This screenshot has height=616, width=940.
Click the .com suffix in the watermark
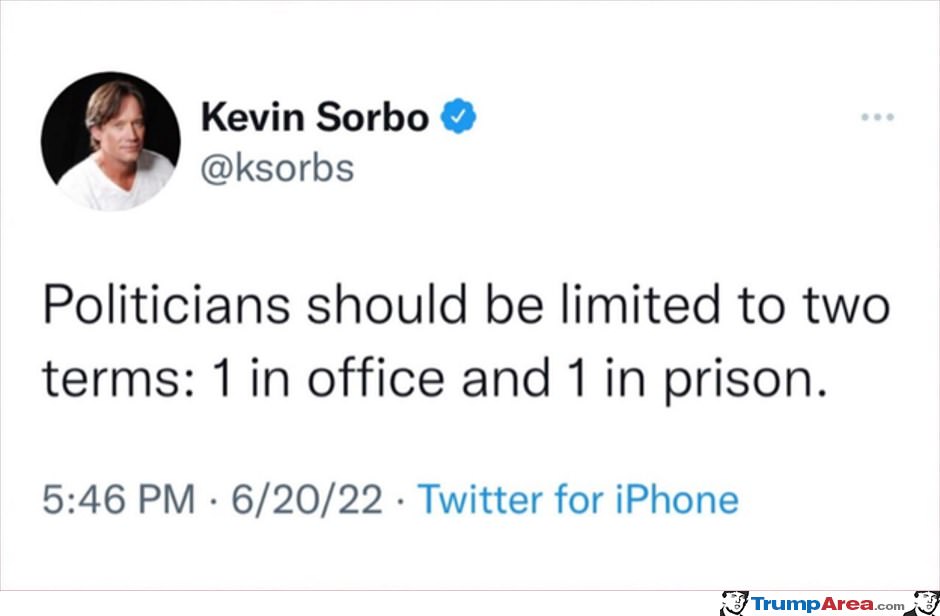[x=887, y=606]
